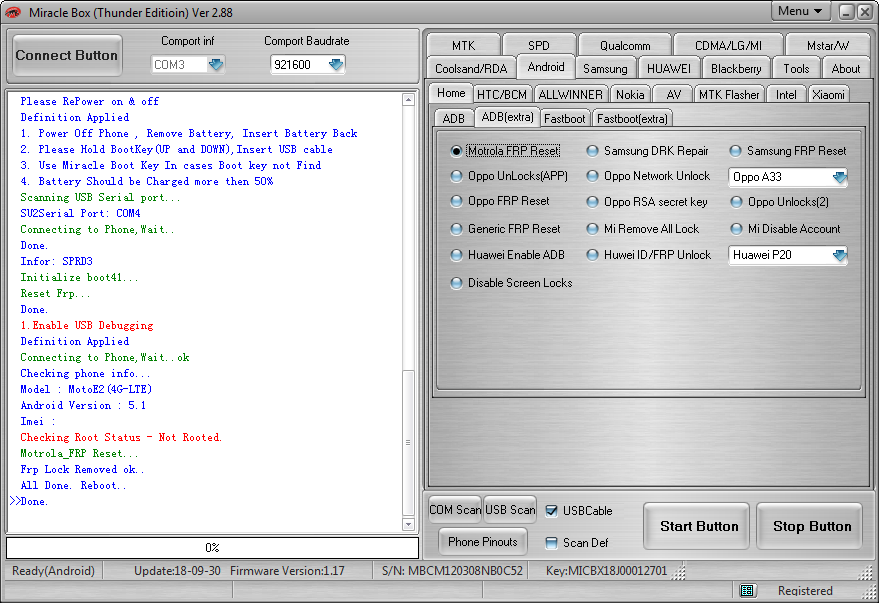The width and height of the screenshot is (879, 603).
Task: Switch to the Samsung tab
Action: pyautogui.click(x=605, y=68)
